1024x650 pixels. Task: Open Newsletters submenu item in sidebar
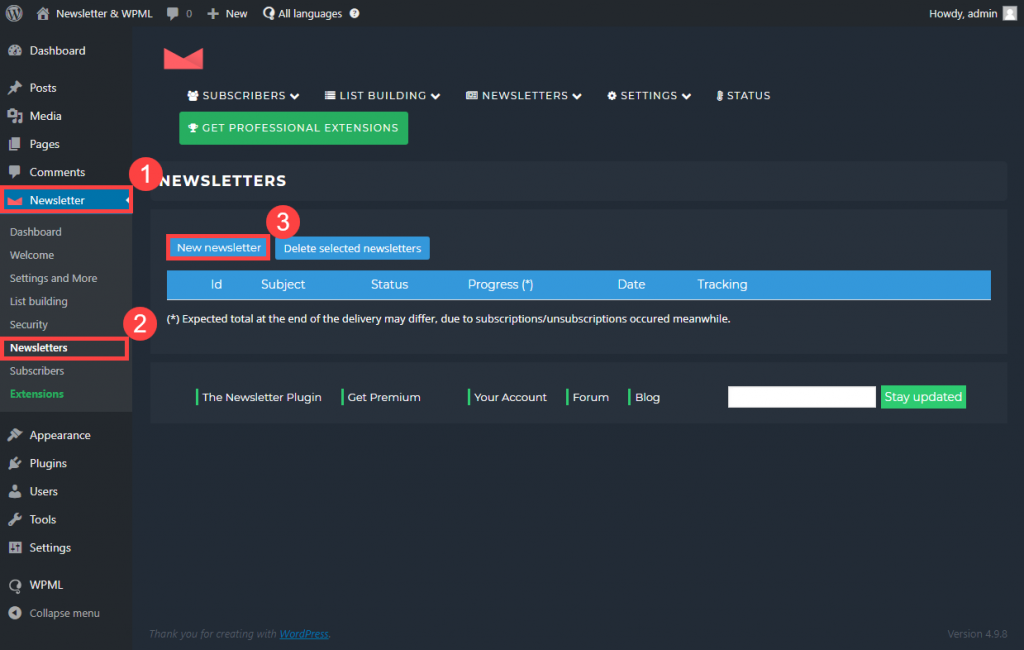(39, 348)
